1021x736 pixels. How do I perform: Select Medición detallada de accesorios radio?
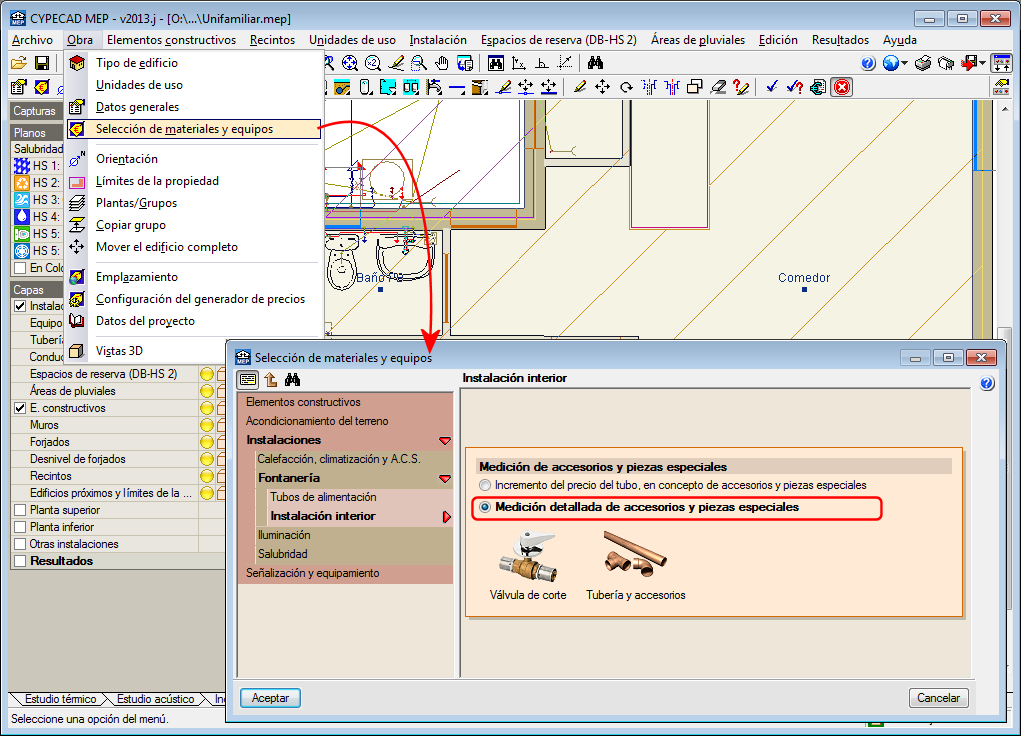pos(485,507)
